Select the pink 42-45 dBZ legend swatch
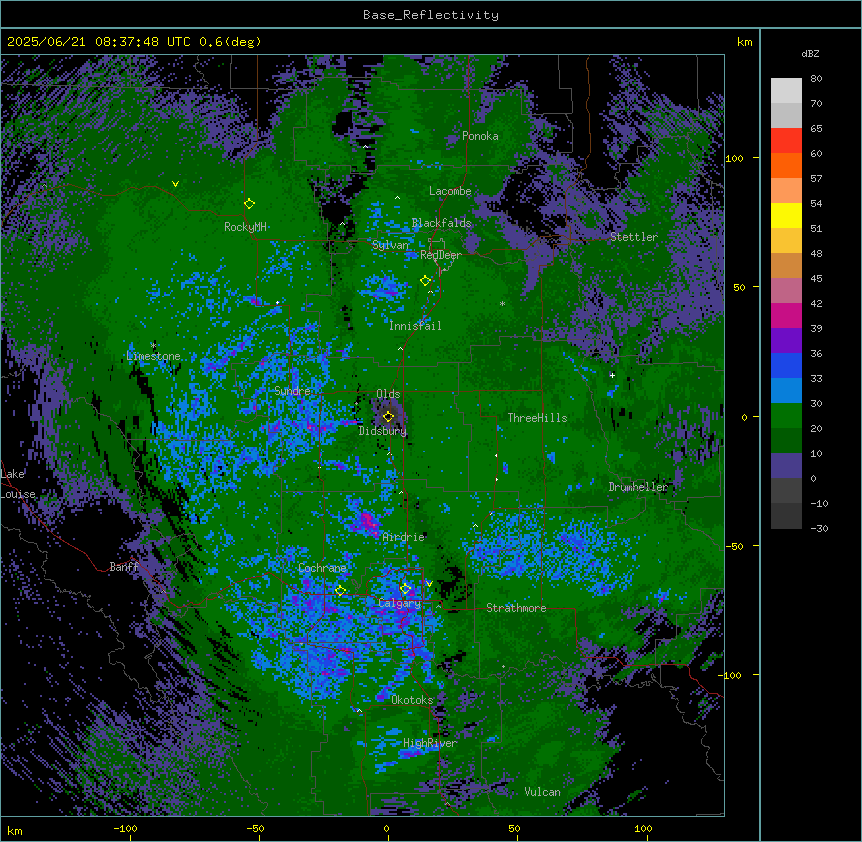This screenshot has height=842, width=862. pos(786,291)
